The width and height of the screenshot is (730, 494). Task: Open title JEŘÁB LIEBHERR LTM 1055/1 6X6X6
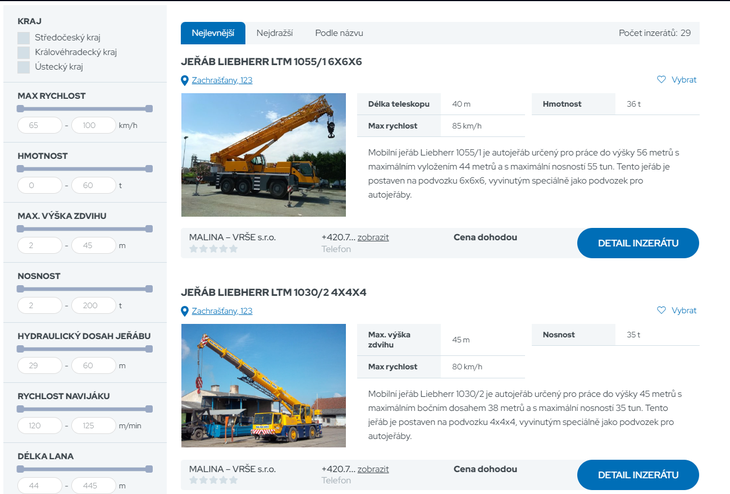[x=271, y=62]
